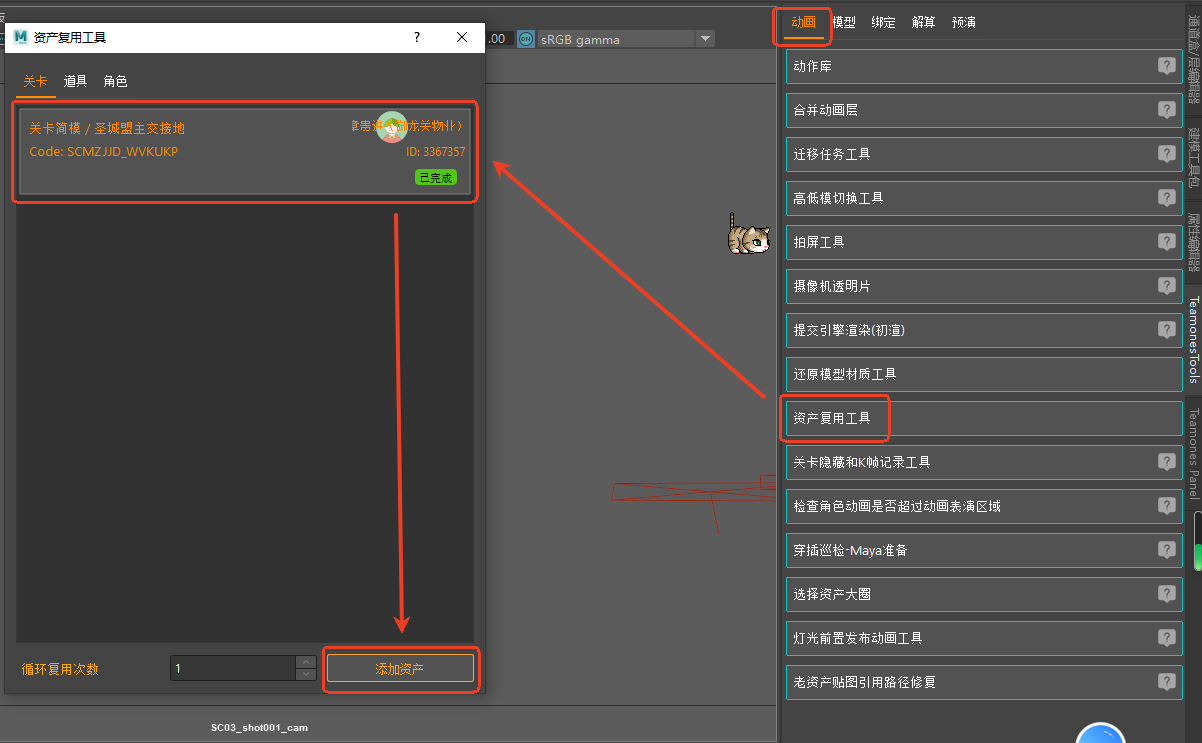
Task: Decrease the 循环复用次数 value with down arrow
Action: point(306,674)
